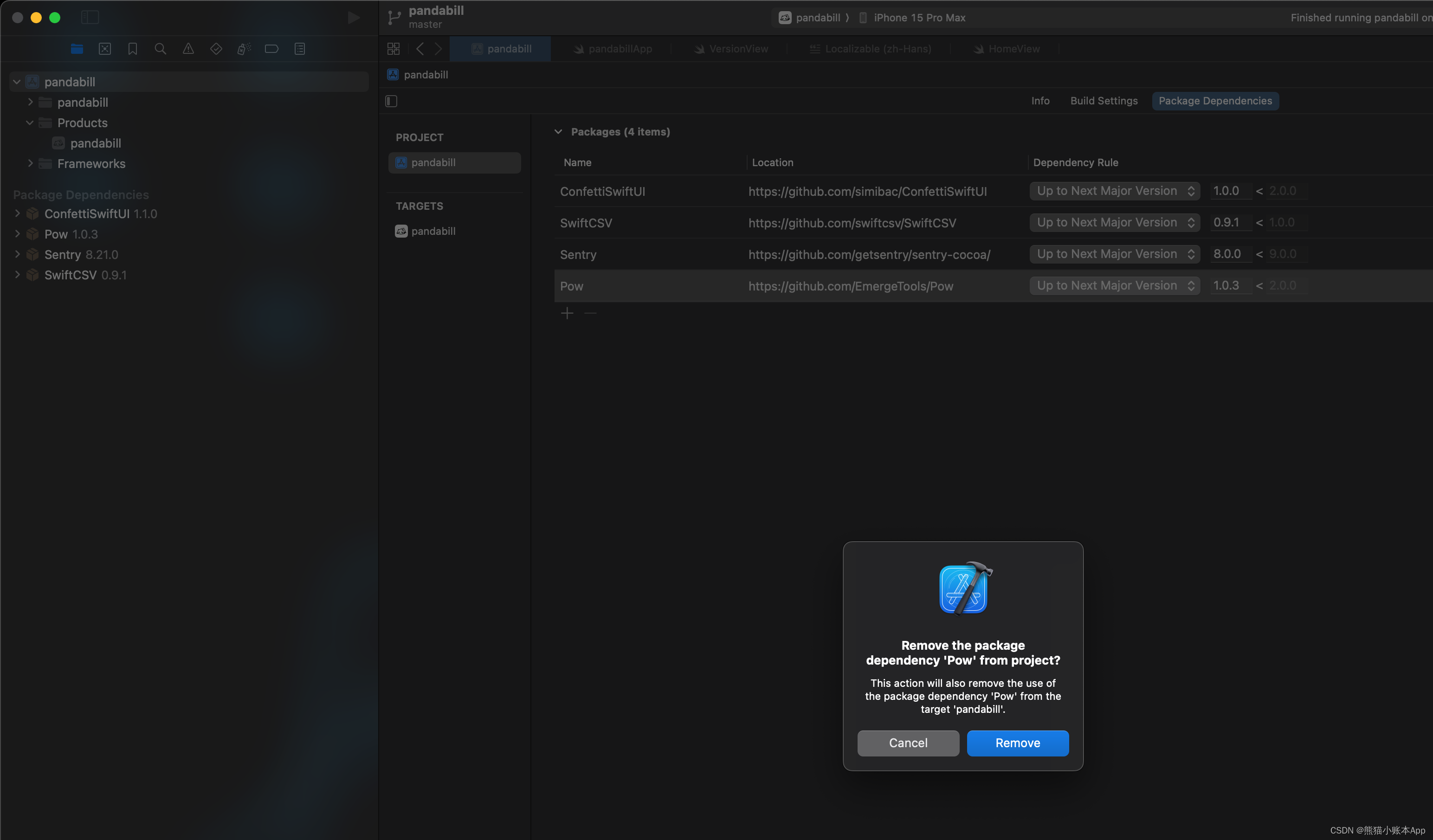
Task: Expand the Frameworks folder
Action: (30, 164)
